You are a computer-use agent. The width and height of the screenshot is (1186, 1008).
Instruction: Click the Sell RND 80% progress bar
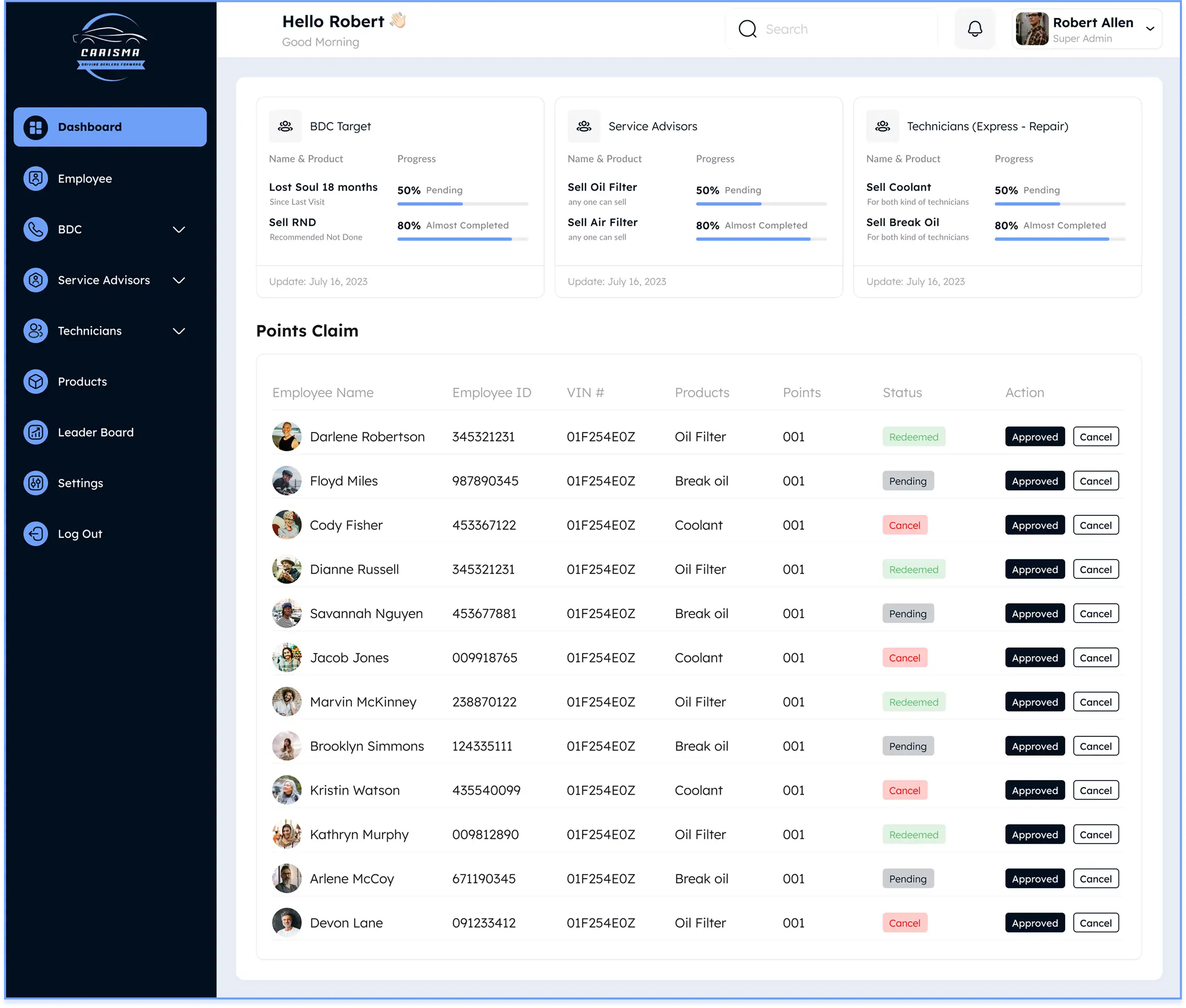[462, 239]
